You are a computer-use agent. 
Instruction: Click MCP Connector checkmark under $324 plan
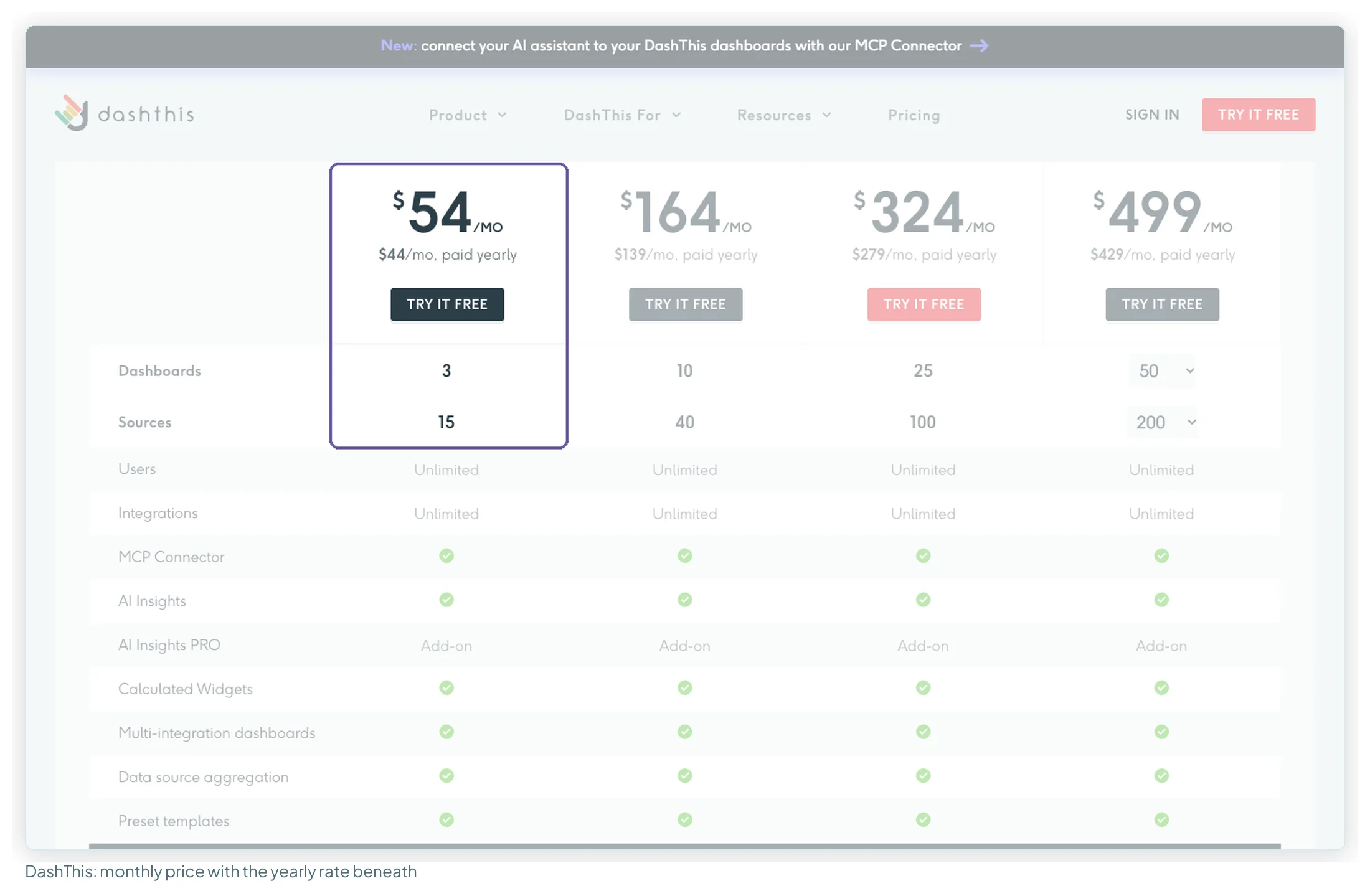924,555
